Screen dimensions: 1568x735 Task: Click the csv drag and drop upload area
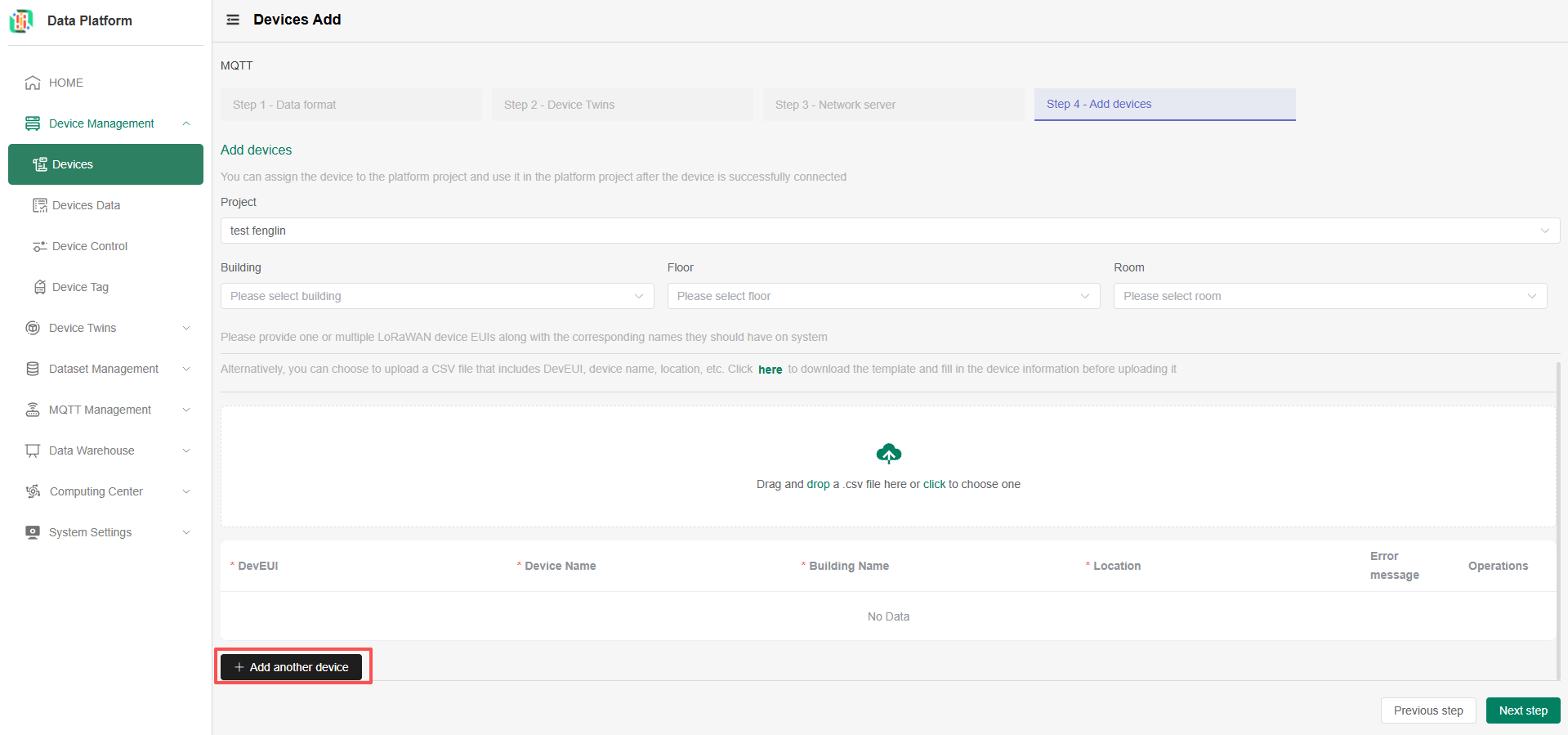(x=888, y=467)
